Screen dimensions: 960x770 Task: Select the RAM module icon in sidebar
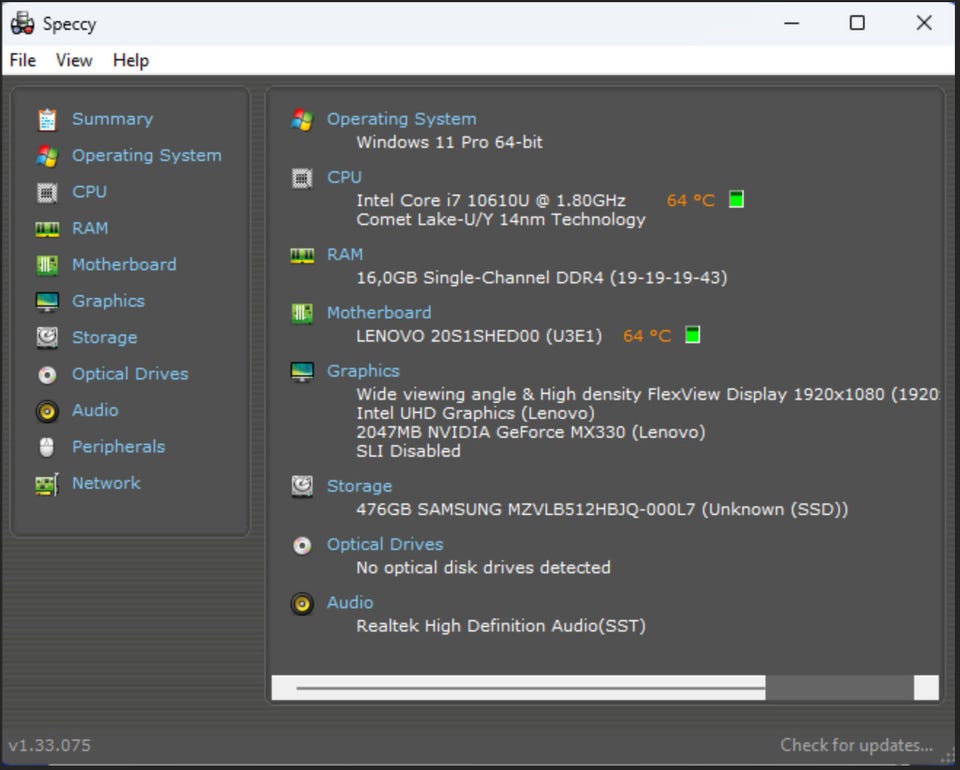[47, 229]
